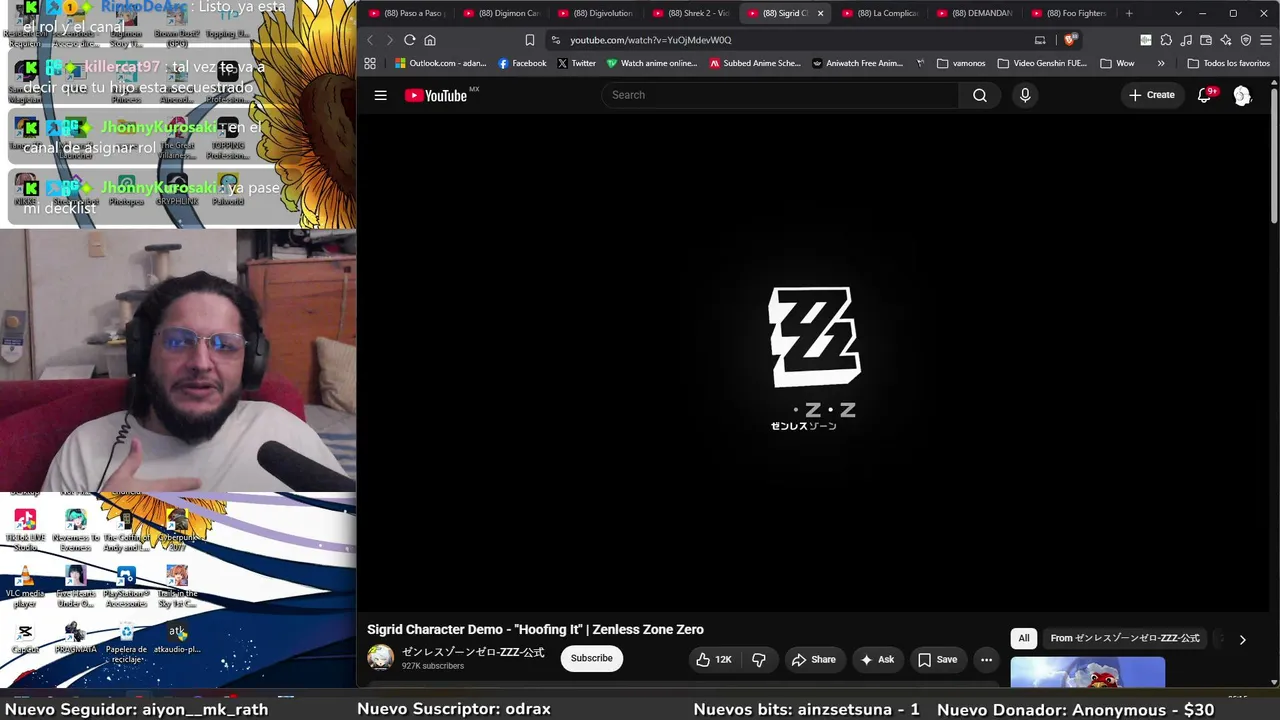Open the browser extensions puzzle icon
Image resolution: width=1280 pixels, height=720 pixels.
pos(1166,40)
